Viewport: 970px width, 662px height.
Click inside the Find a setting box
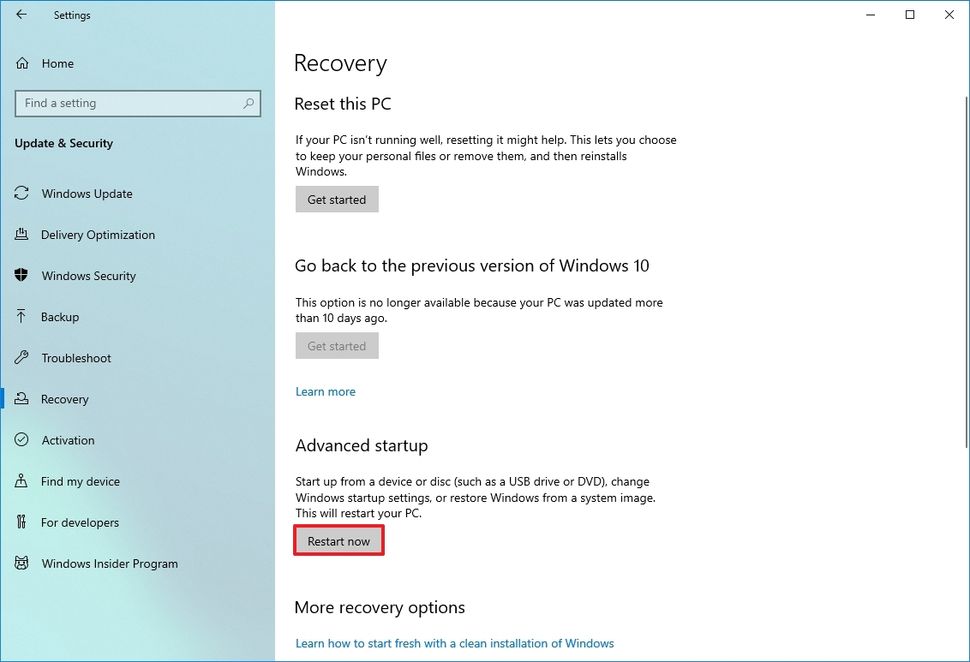tap(120, 103)
